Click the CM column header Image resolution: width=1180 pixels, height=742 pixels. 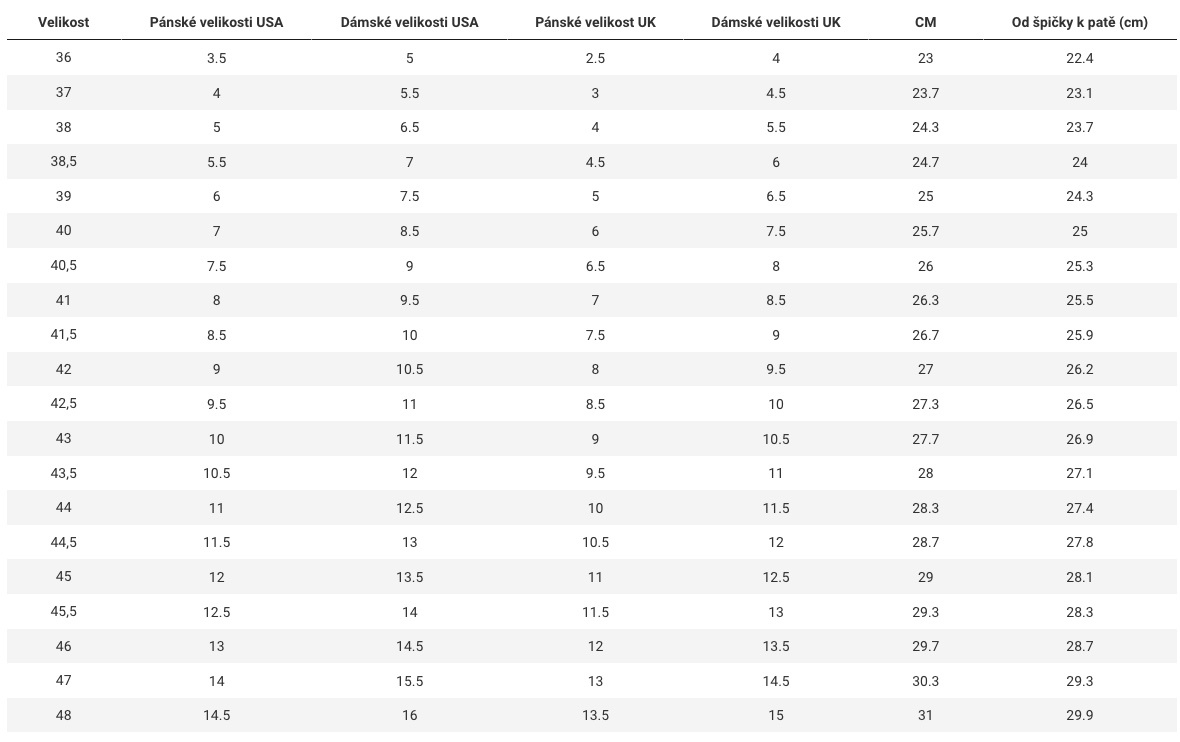(925, 22)
